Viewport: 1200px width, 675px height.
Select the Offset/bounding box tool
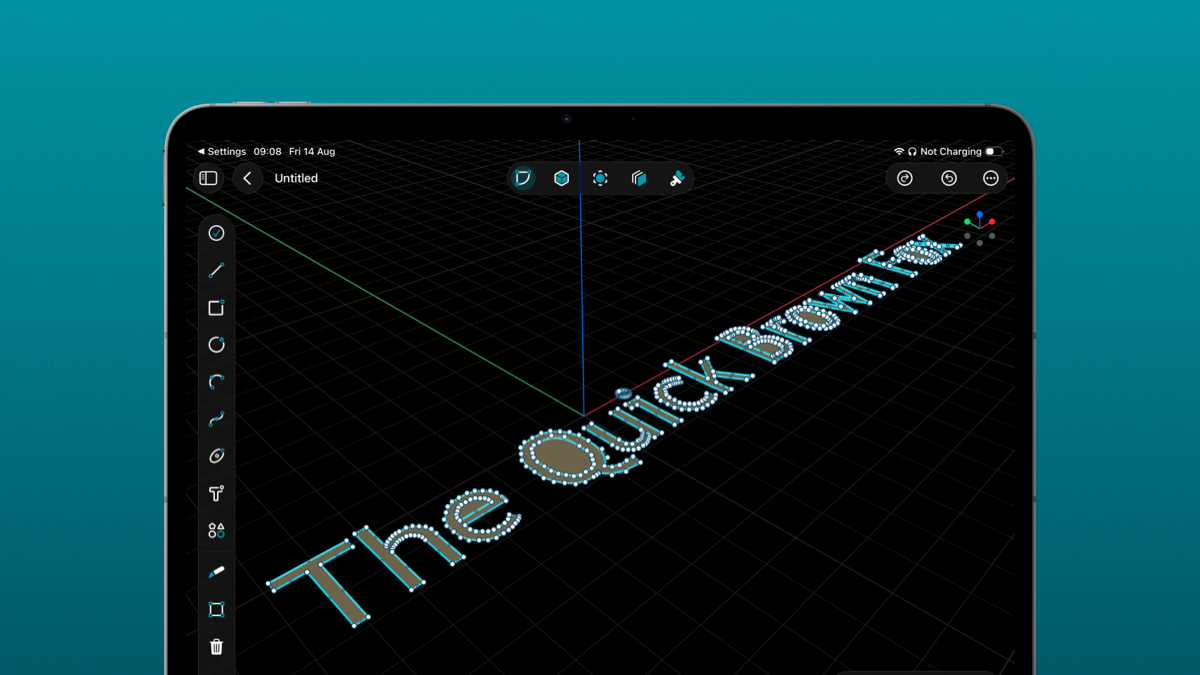pos(216,609)
